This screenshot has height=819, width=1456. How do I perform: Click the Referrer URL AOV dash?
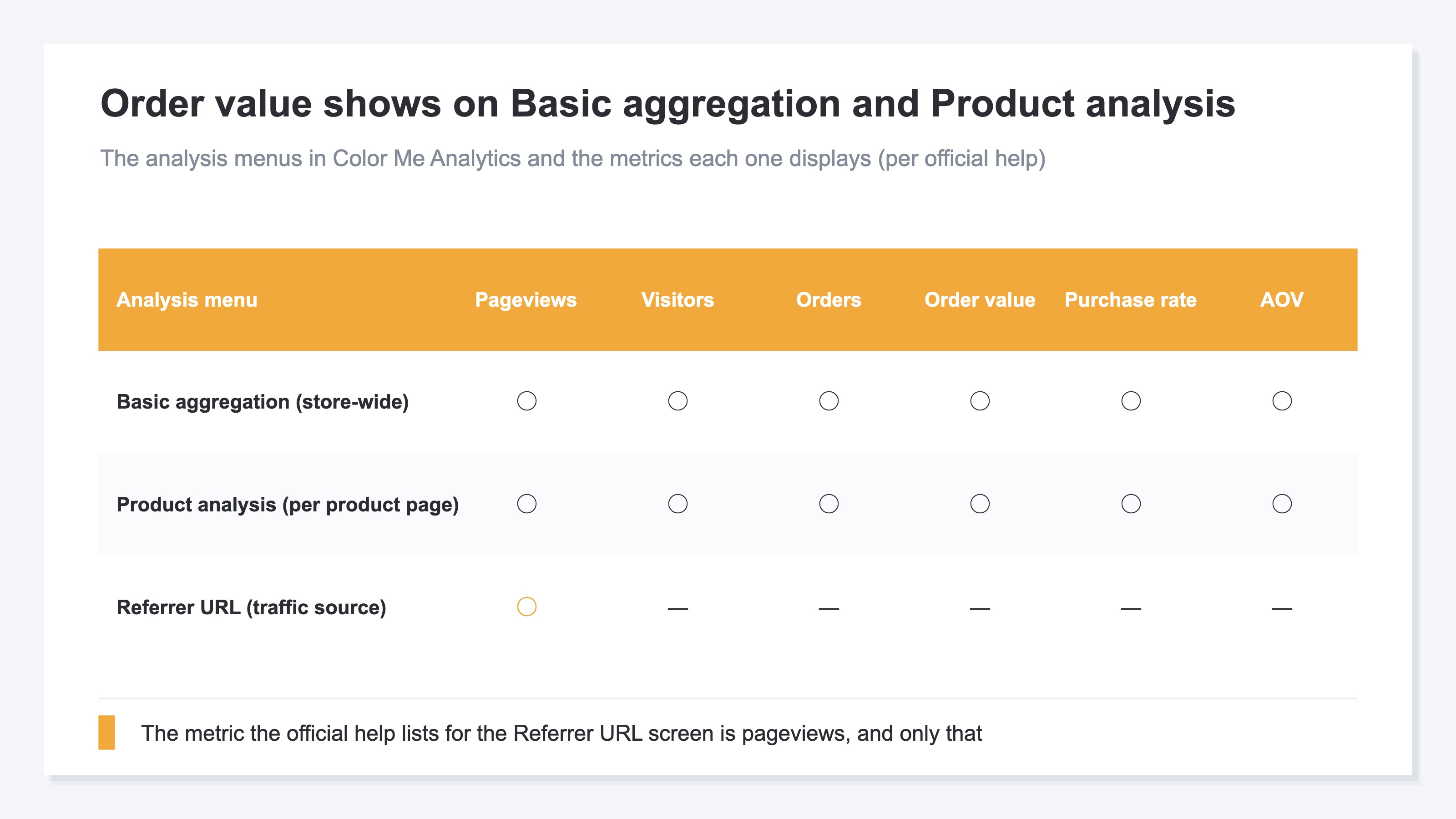1281,609
